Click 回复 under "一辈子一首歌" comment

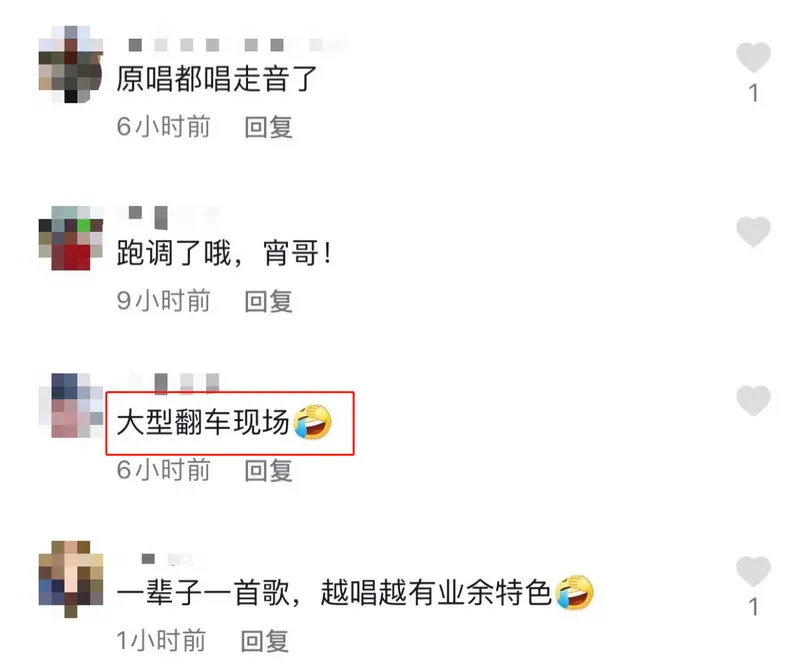coord(265,641)
